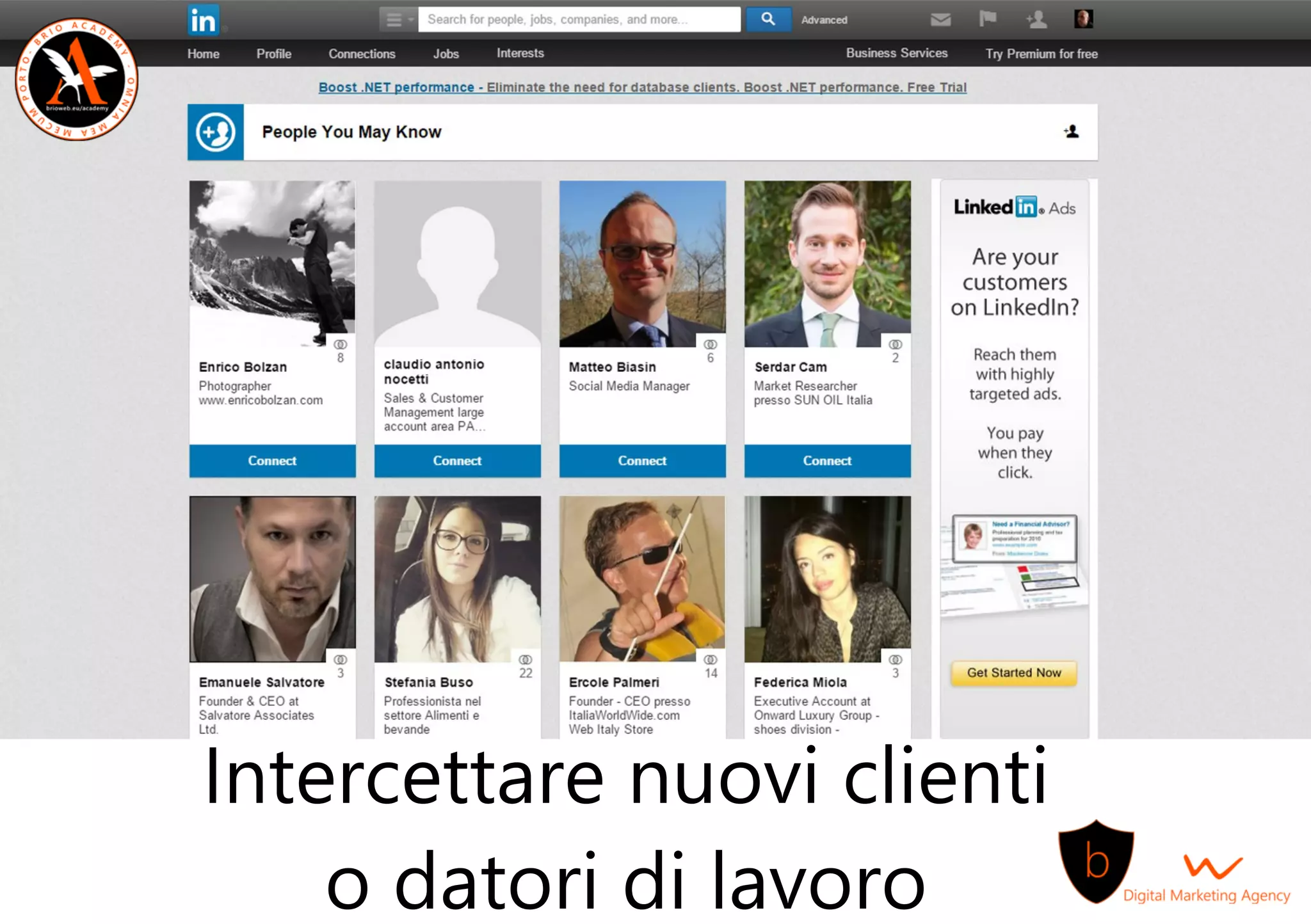Go to Home
Viewport: 1311px width, 924px height.
pyautogui.click(x=203, y=54)
